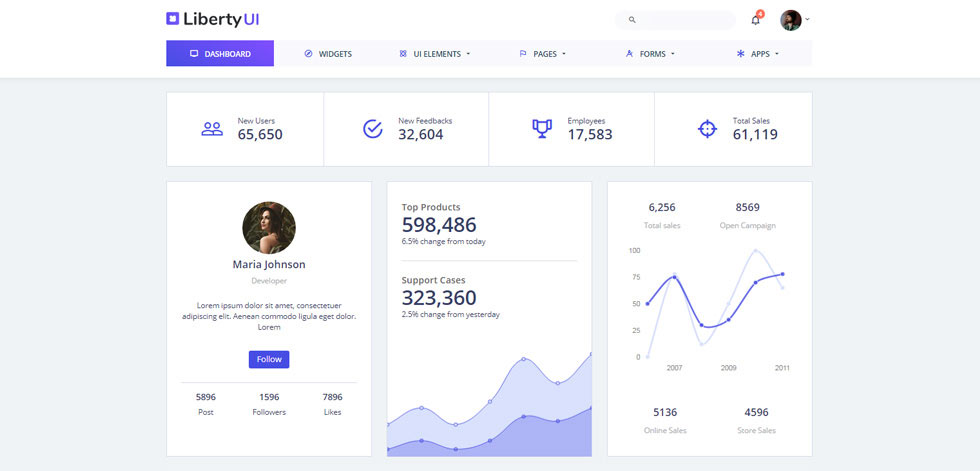The height and width of the screenshot is (471, 980).
Task: Click the Total Sales target icon
Action: click(x=707, y=129)
